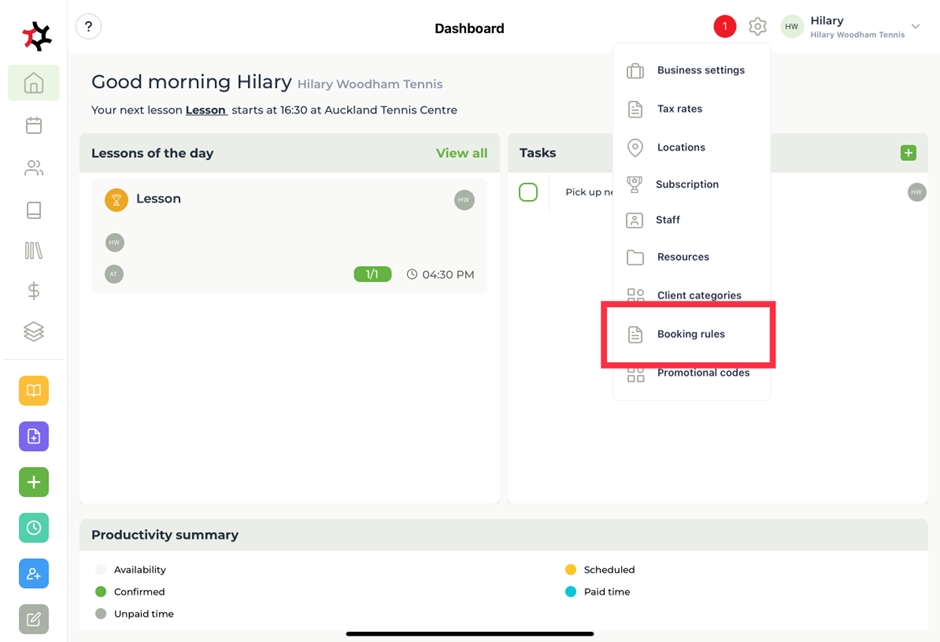Open Business settings menu item
Viewport: 940px width, 642px height.
tap(700, 71)
